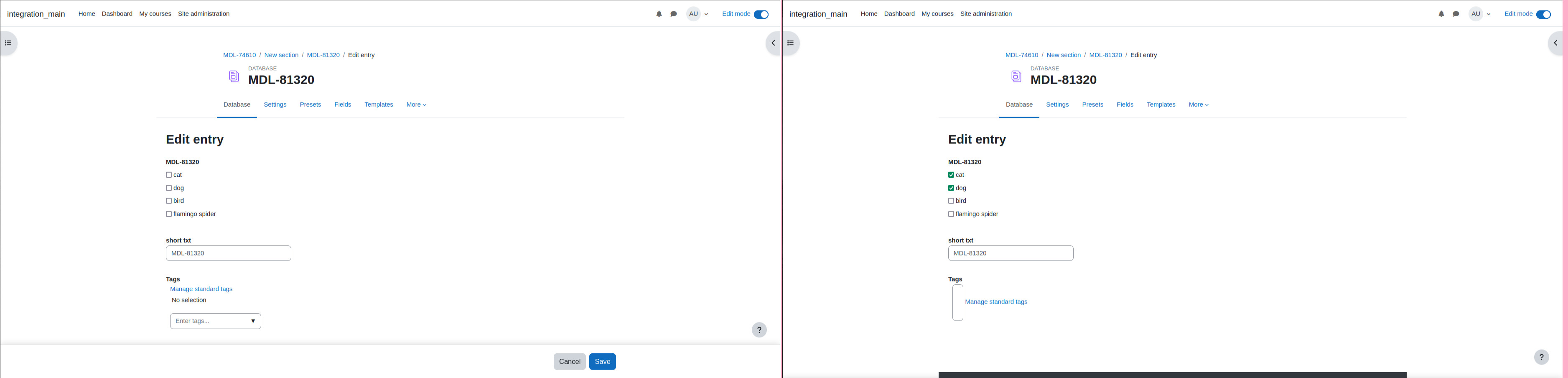Open the More dropdown in left window
This screenshot has width=1568, height=378.
(416, 105)
